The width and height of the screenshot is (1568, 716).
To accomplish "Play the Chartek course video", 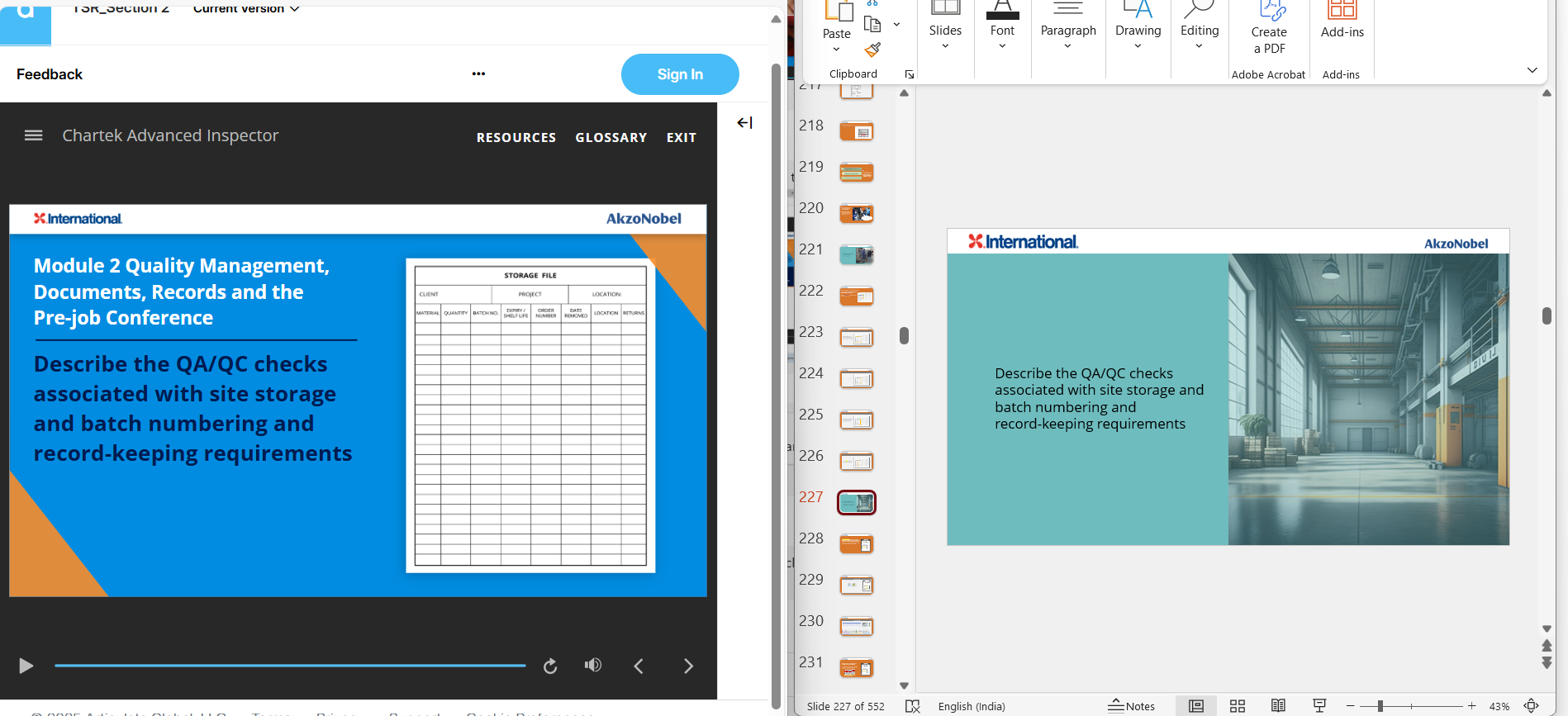I will pos(26,666).
